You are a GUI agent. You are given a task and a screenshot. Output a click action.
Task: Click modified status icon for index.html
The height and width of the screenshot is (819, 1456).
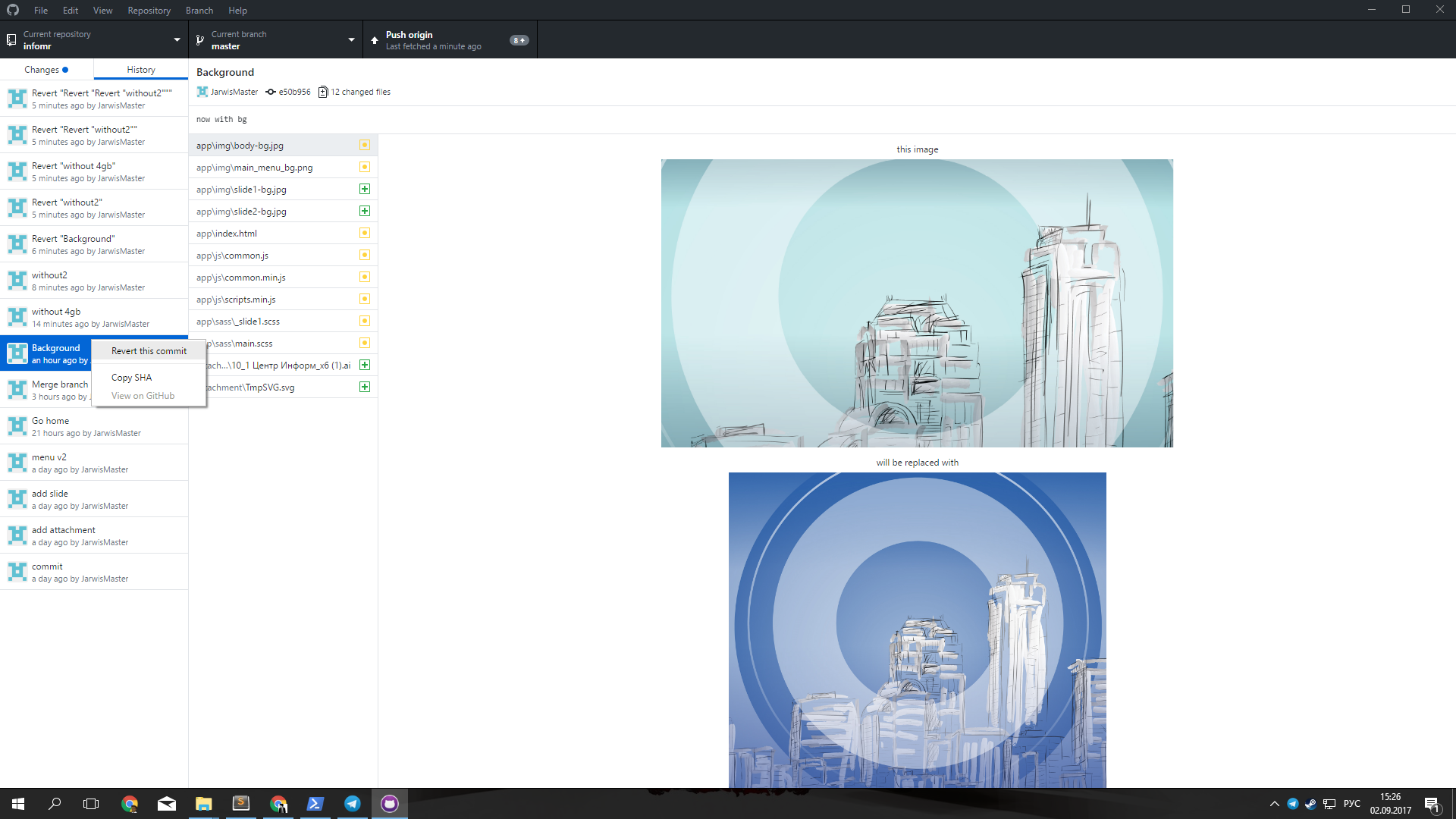coord(365,233)
